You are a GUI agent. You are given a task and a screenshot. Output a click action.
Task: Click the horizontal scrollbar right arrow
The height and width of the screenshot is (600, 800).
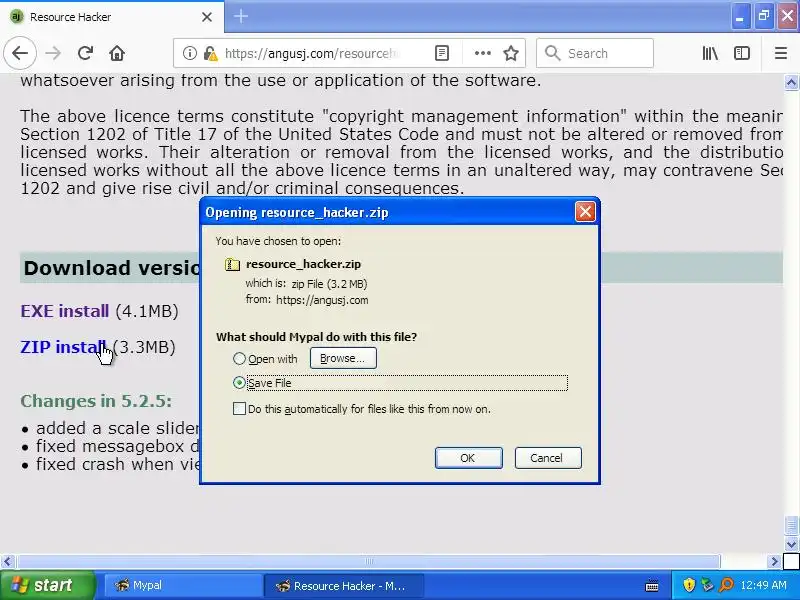point(774,562)
